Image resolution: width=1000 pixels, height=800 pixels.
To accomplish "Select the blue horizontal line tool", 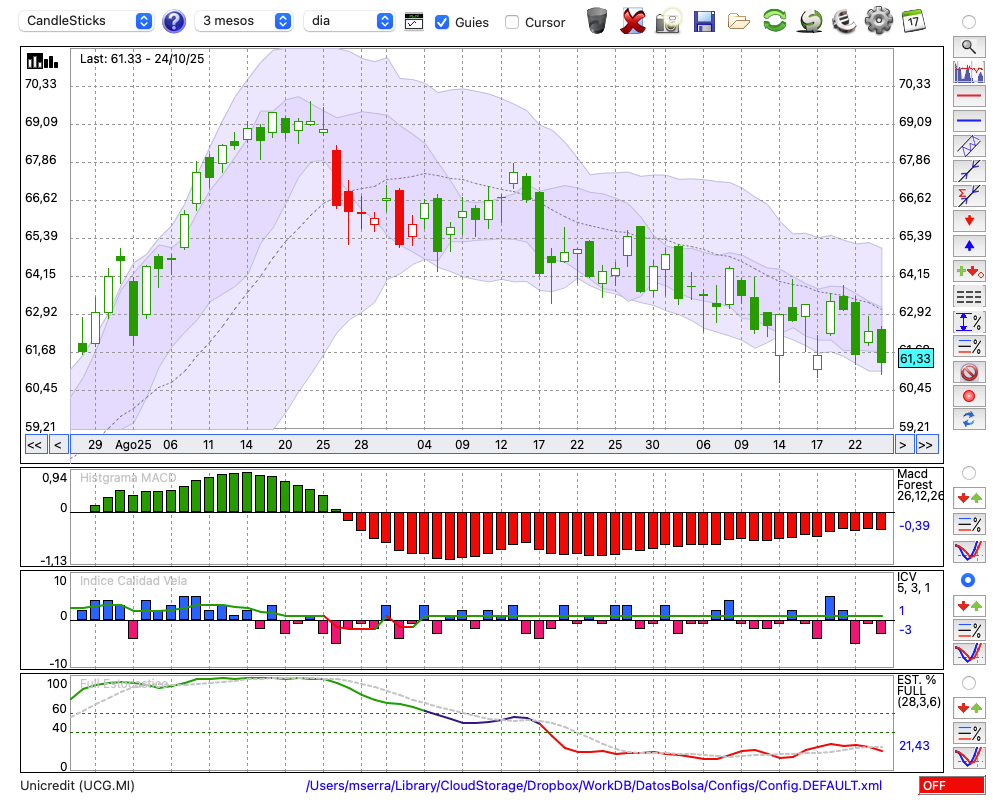I will point(969,121).
